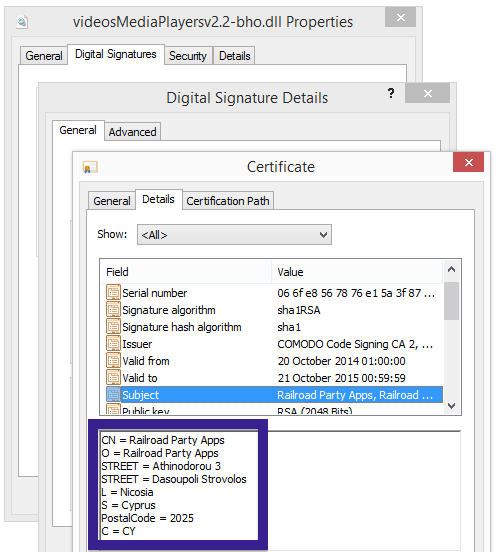The height and width of the screenshot is (552, 497).
Task: Click the Valid from field icon
Action: 113,360
